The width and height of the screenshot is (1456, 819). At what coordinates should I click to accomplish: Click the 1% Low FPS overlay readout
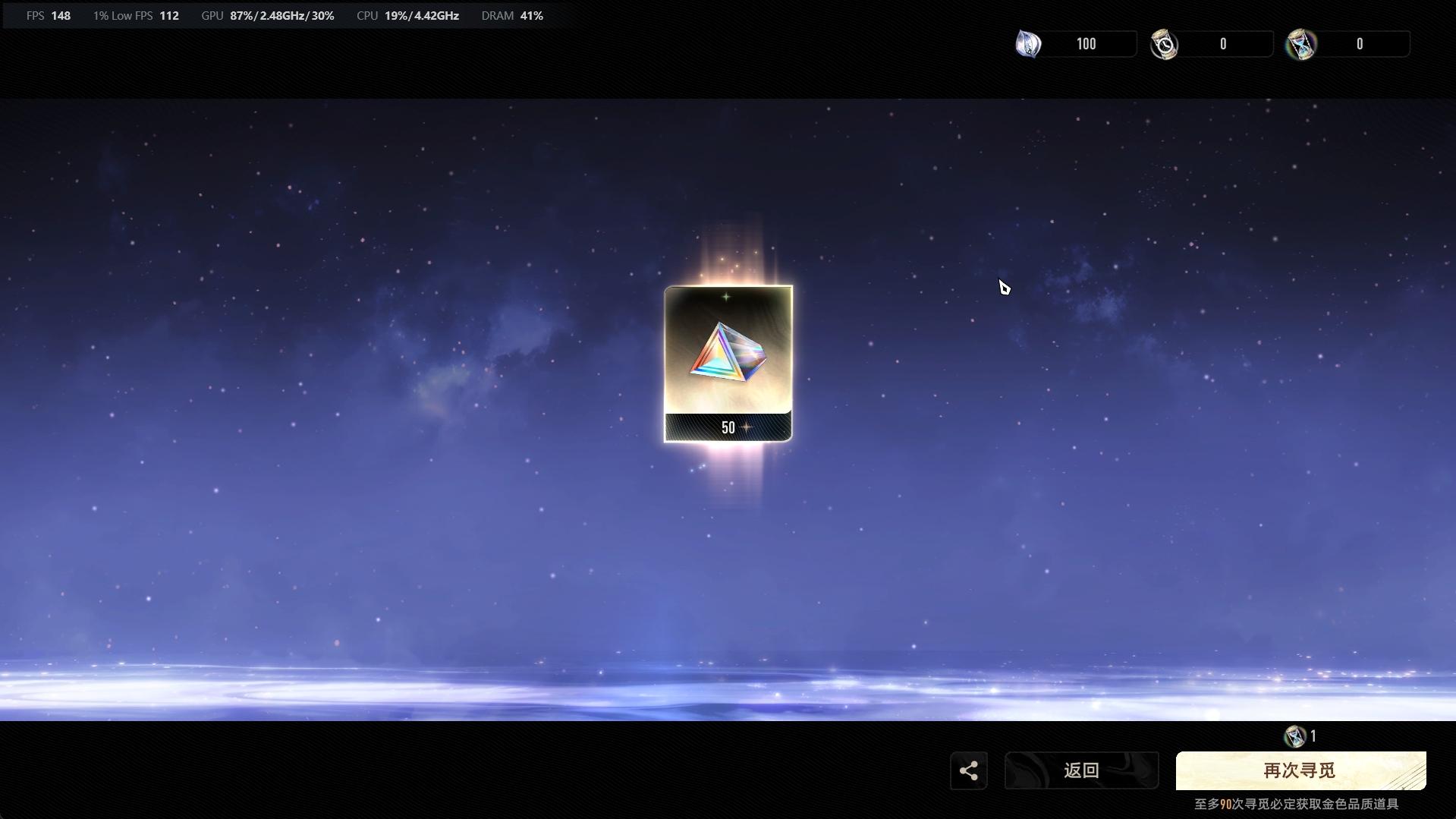pyautogui.click(x=136, y=16)
